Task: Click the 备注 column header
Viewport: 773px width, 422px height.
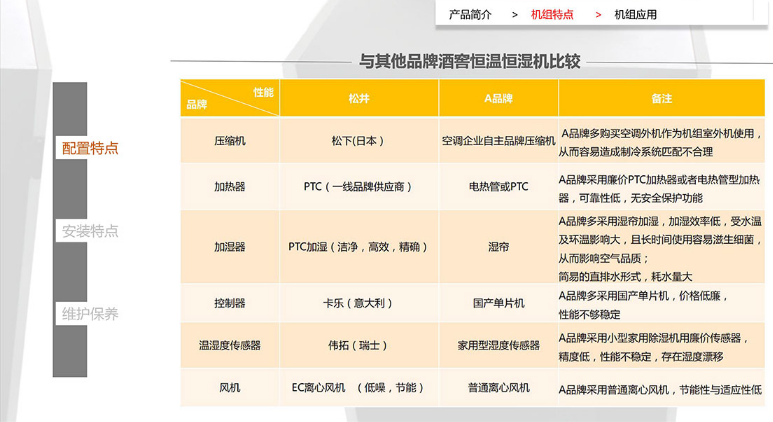Action: pos(661,98)
